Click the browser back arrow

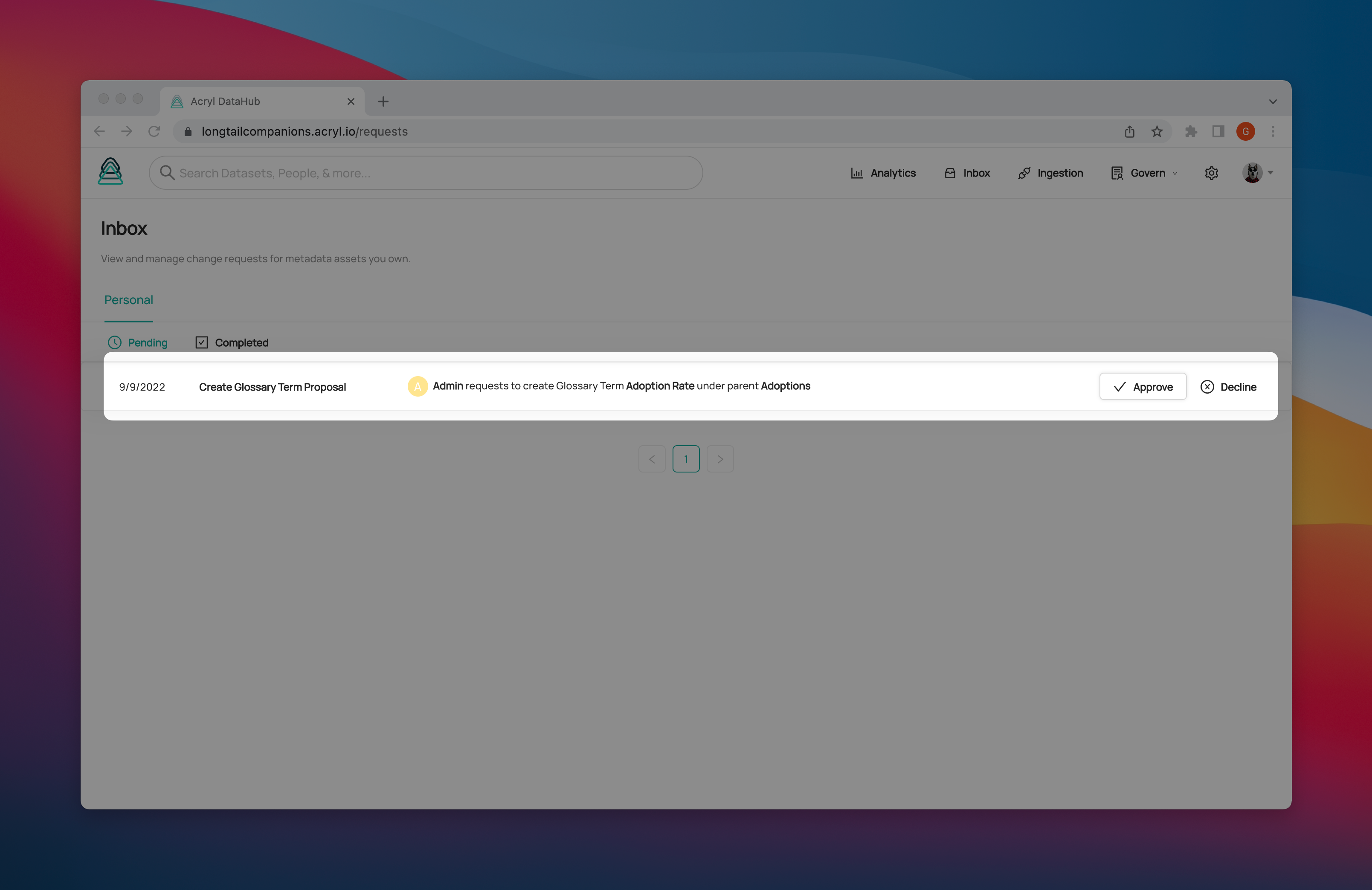99,131
